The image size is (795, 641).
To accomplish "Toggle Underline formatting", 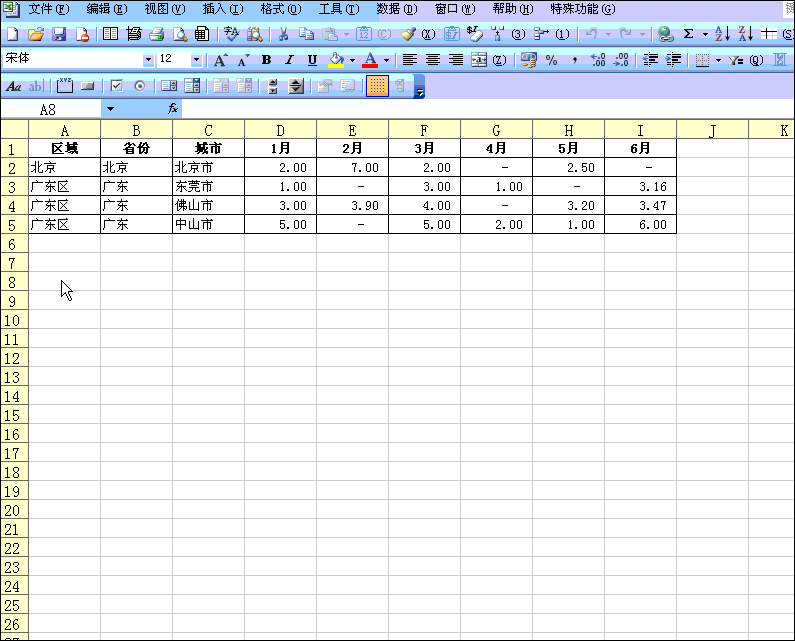I will (x=312, y=60).
